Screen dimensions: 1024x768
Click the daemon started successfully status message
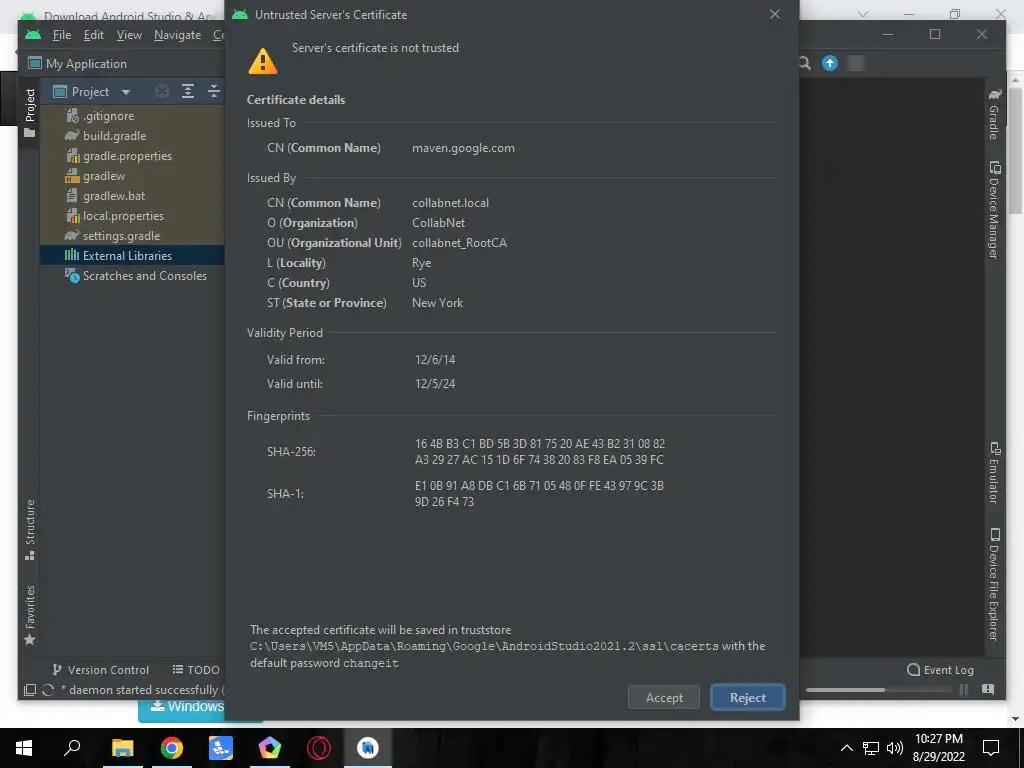click(142, 690)
